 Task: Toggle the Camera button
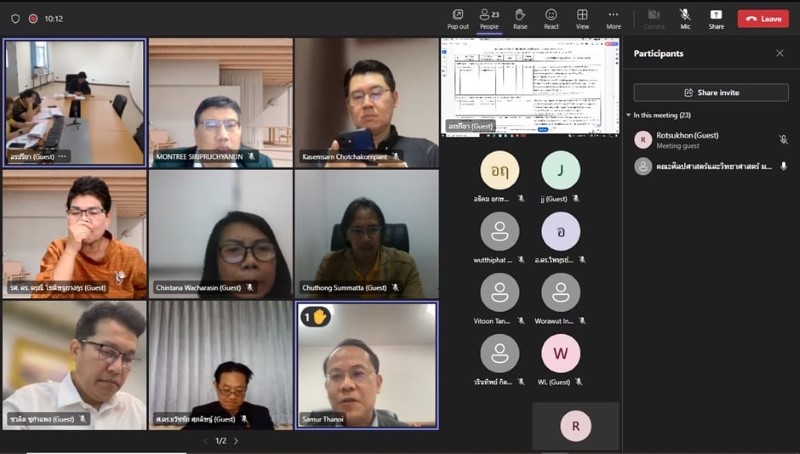click(x=654, y=19)
